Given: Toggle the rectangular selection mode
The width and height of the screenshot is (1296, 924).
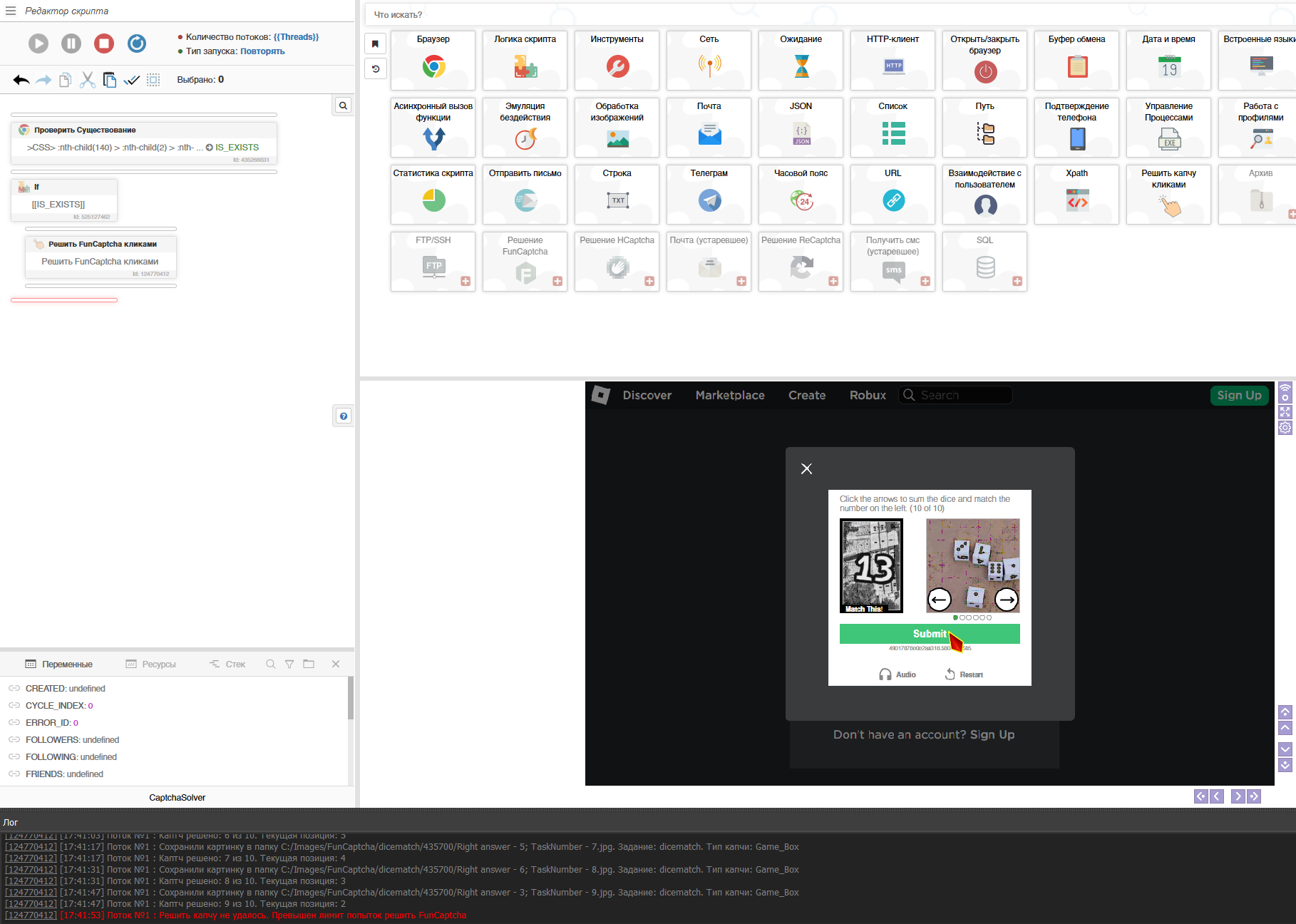Looking at the screenshot, I should [153, 79].
